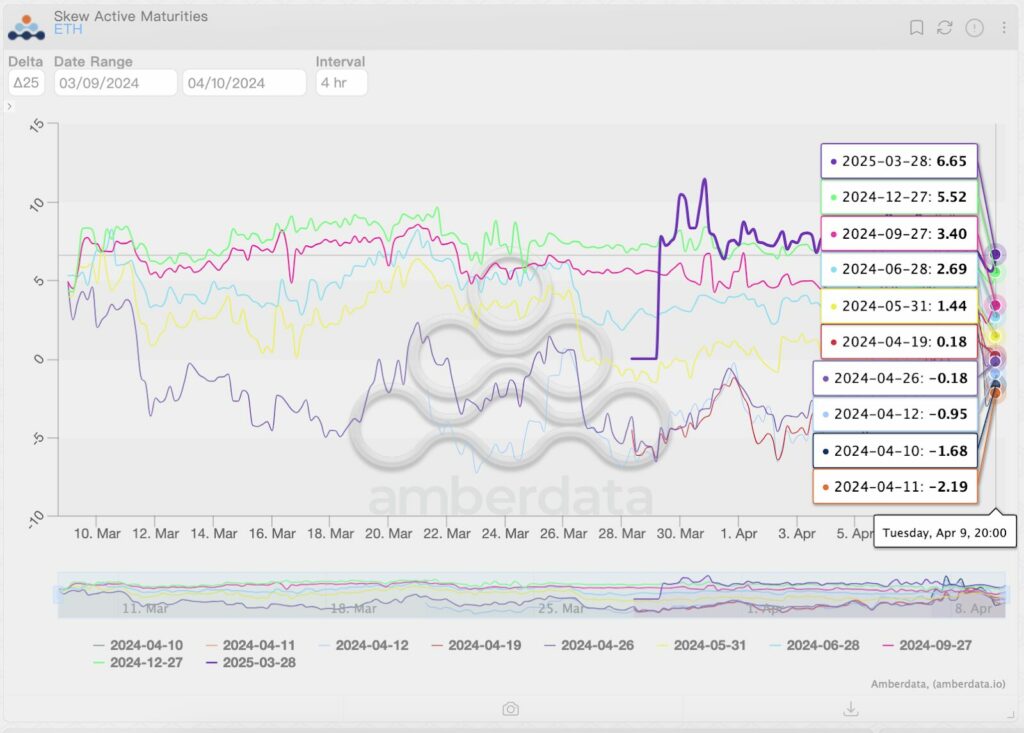Click the bookmark icon in the header
This screenshot has height=733, width=1024.
[x=917, y=27]
